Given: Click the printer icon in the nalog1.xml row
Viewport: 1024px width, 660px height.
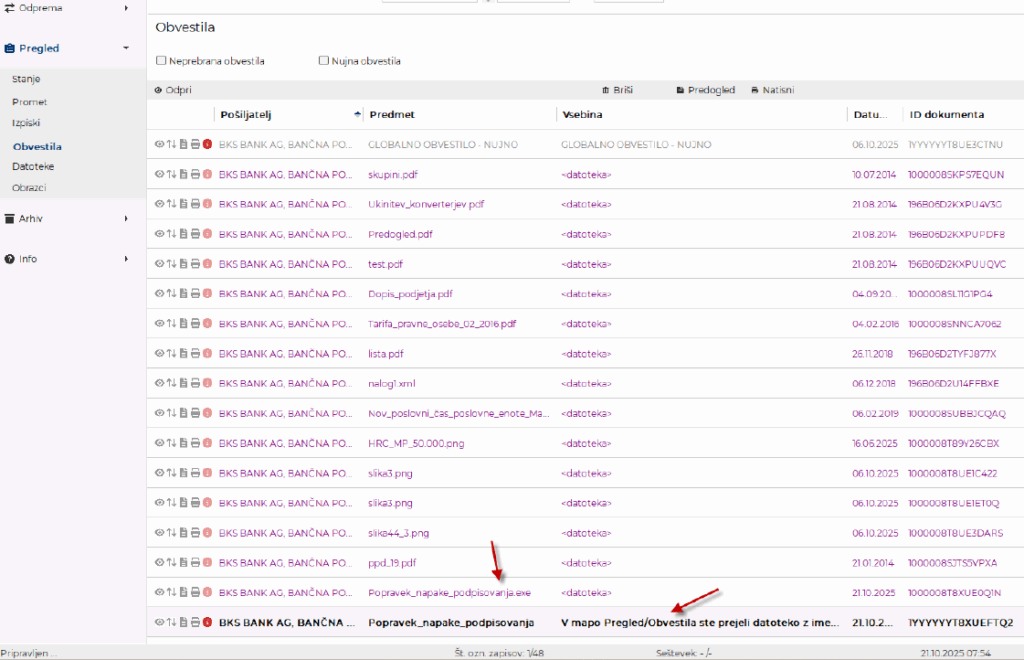Looking at the screenshot, I should pos(195,384).
